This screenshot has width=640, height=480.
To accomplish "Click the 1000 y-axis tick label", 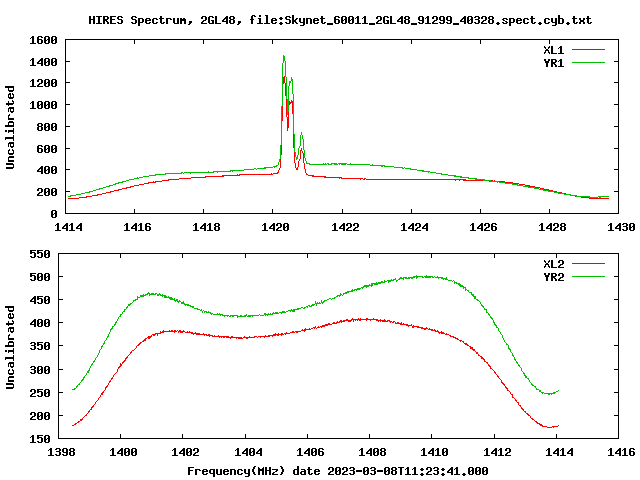I will (x=43, y=105).
